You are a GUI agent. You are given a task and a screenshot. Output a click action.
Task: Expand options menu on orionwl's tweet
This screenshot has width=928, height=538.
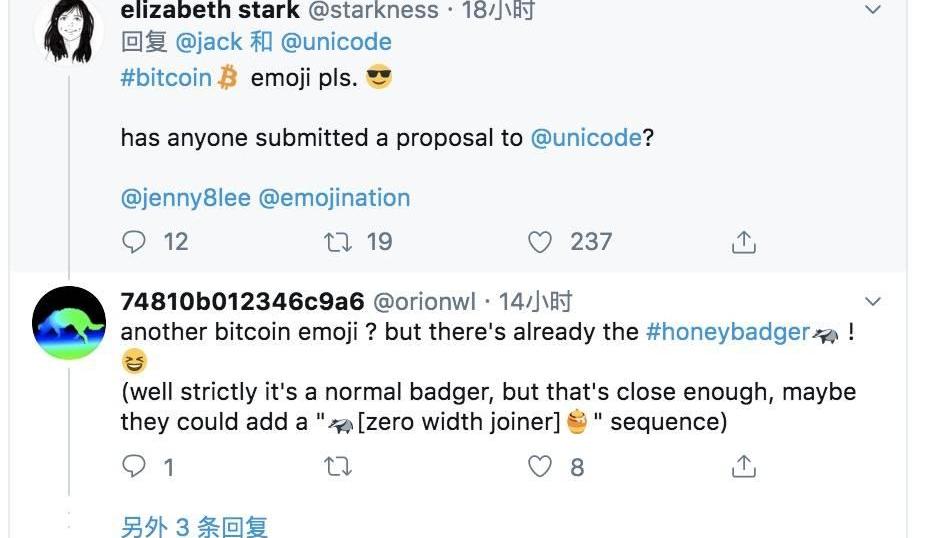pyautogui.click(x=873, y=302)
